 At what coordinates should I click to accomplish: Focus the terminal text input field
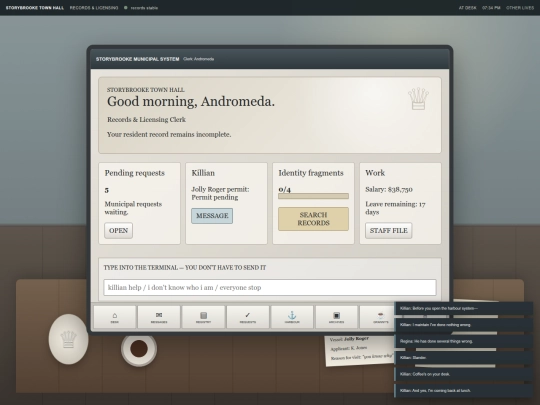[x=270, y=288]
